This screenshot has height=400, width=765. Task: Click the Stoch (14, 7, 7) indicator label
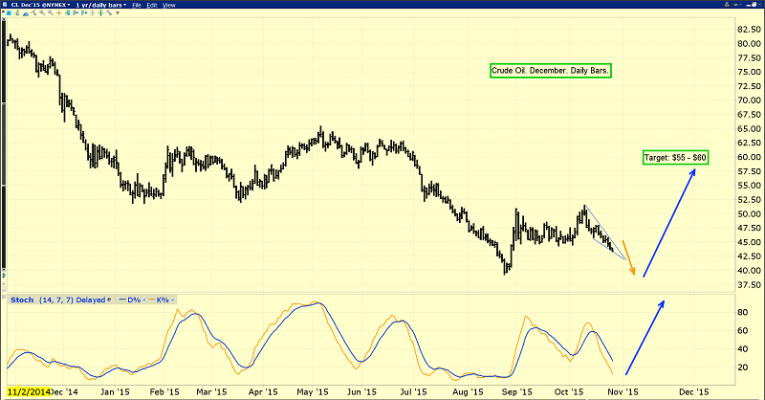click(x=42, y=298)
